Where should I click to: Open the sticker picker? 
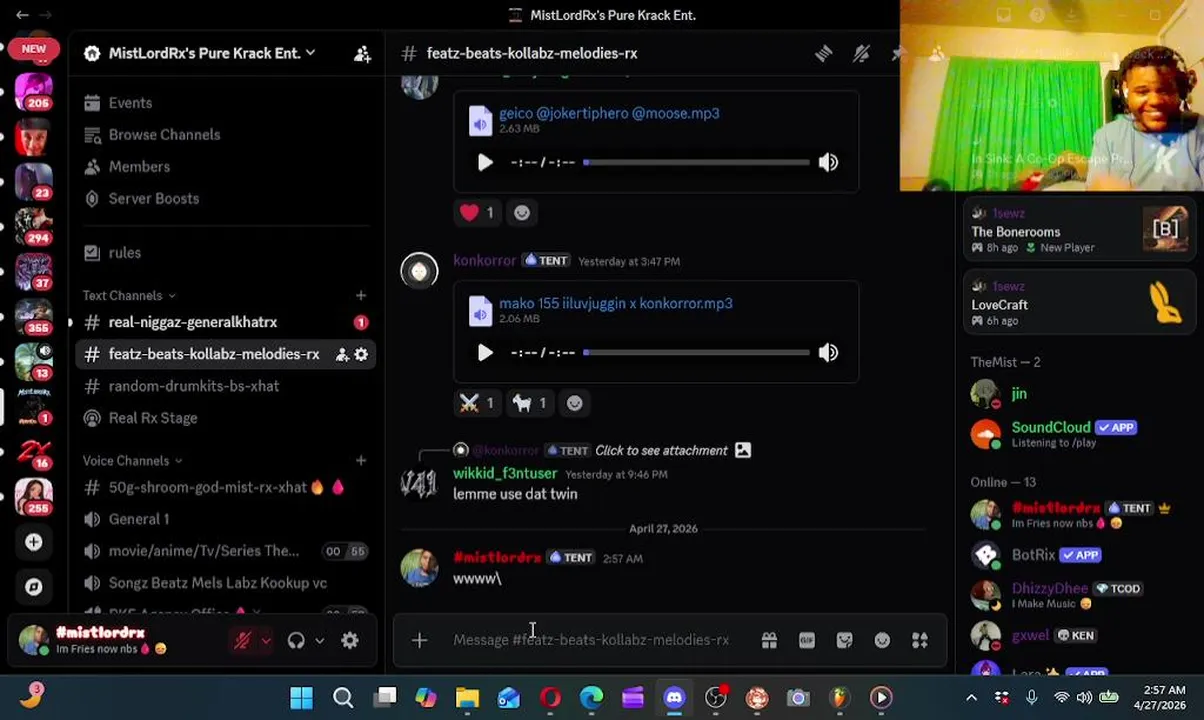point(845,640)
